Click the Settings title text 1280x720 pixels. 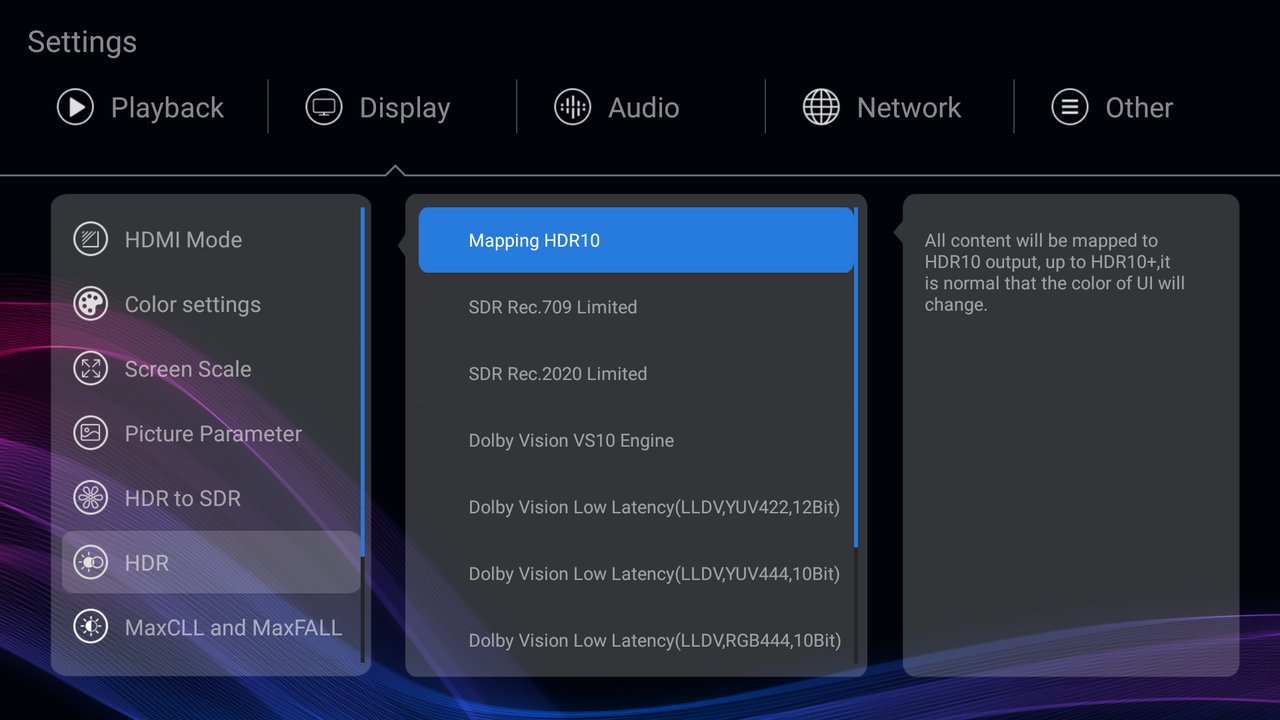point(82,42)
